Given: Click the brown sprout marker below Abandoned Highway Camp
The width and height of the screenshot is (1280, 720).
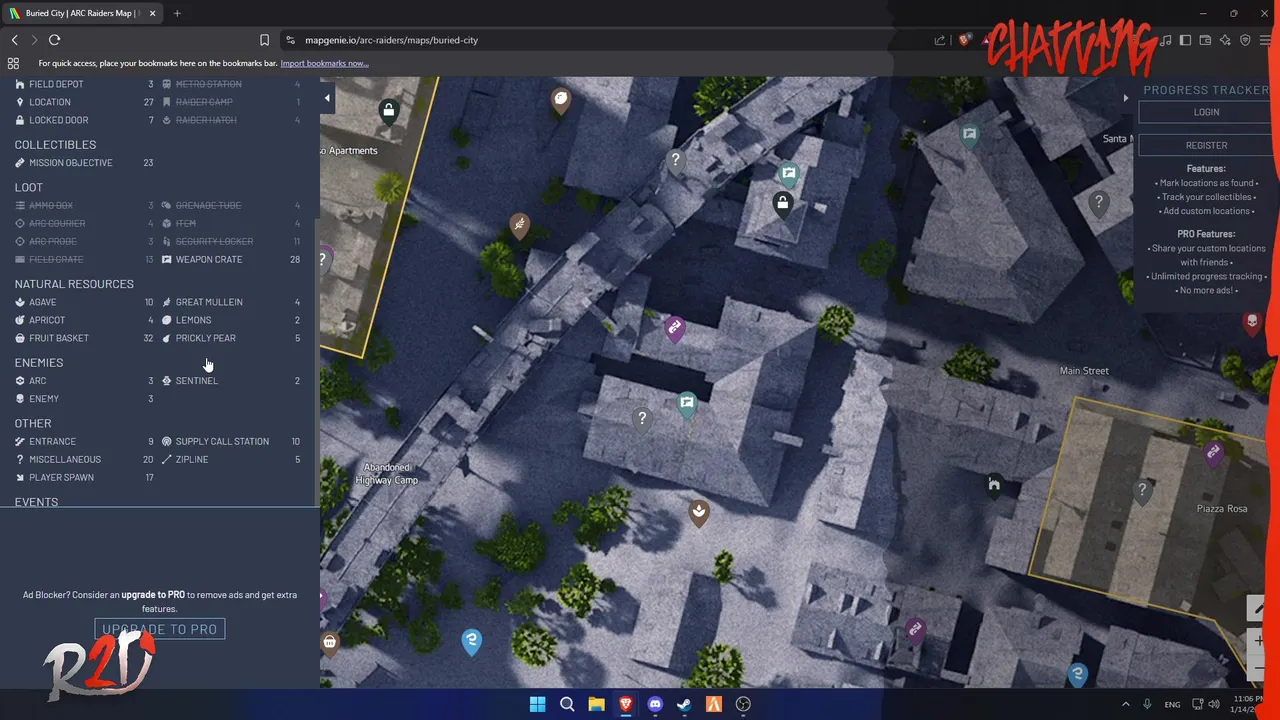Looking at the screenshot, I should coord(699,513).
